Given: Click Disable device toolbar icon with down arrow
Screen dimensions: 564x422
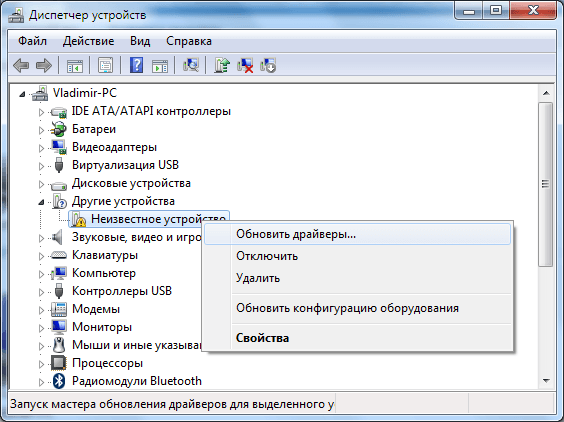Looking at the screenshot, I should click(268, 65).
